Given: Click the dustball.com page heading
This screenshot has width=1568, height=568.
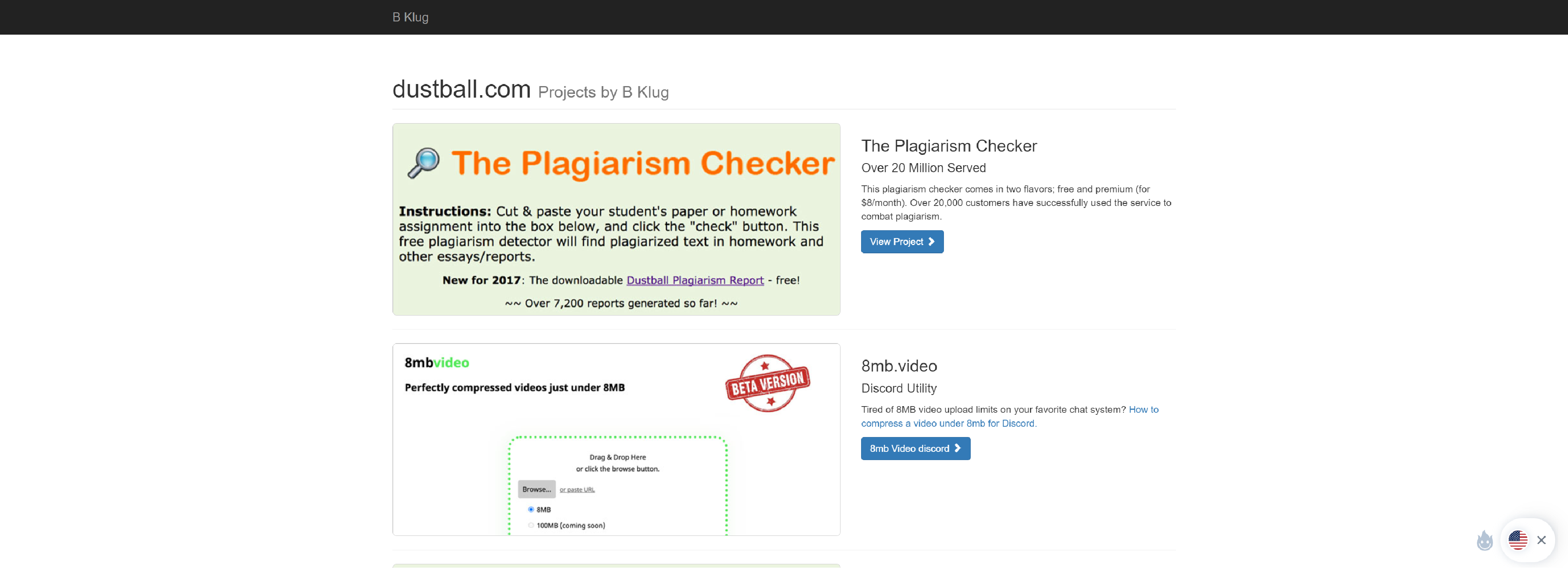Looking at the screenshot, I should point(461,89).
